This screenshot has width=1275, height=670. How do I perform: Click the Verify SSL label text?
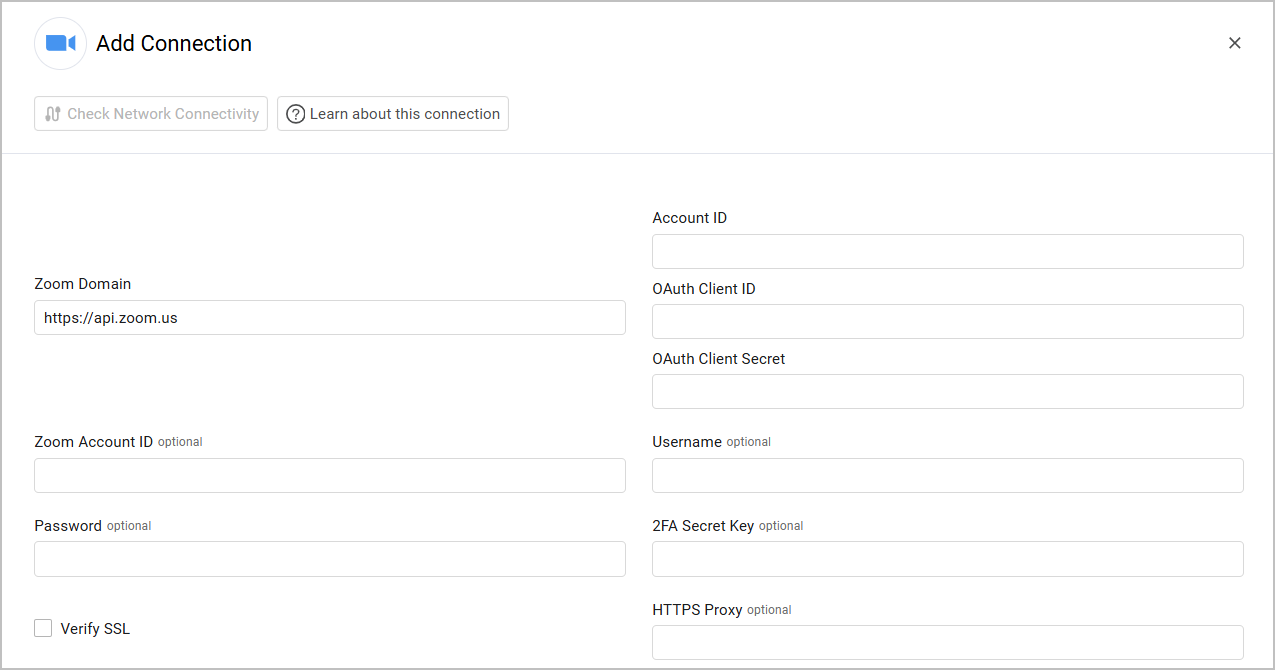[x=95, y=629]
